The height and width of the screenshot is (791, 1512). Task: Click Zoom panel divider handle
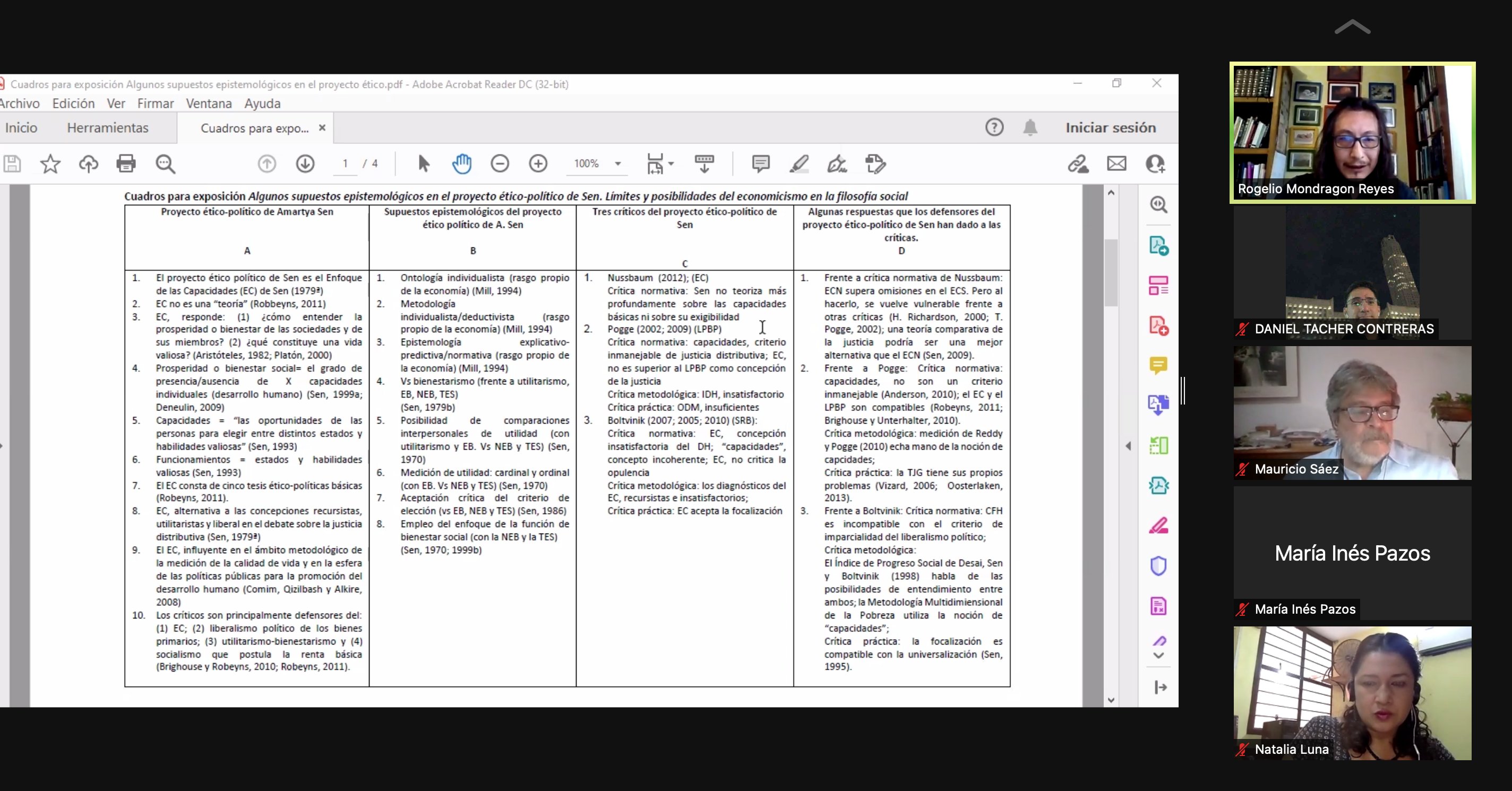coord(1183,390)
